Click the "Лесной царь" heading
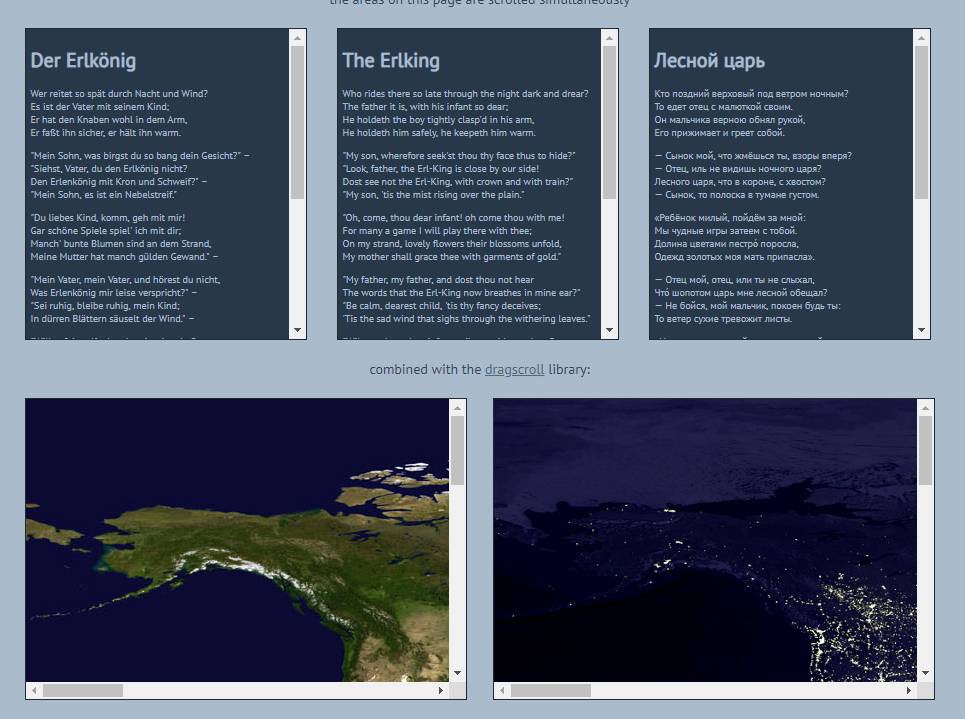This screenshot has height=719, width=965. click(x=709, y=60)
